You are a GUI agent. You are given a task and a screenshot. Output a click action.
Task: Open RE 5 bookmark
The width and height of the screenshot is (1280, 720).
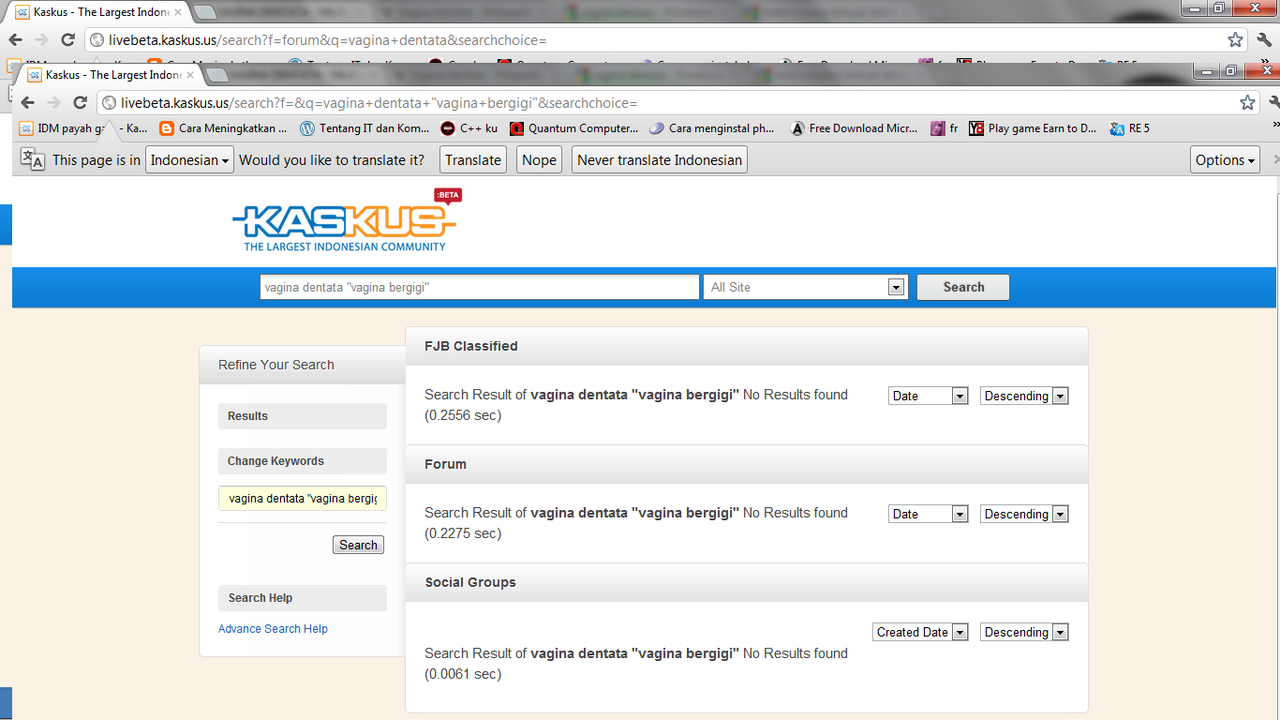[1130, 128]
